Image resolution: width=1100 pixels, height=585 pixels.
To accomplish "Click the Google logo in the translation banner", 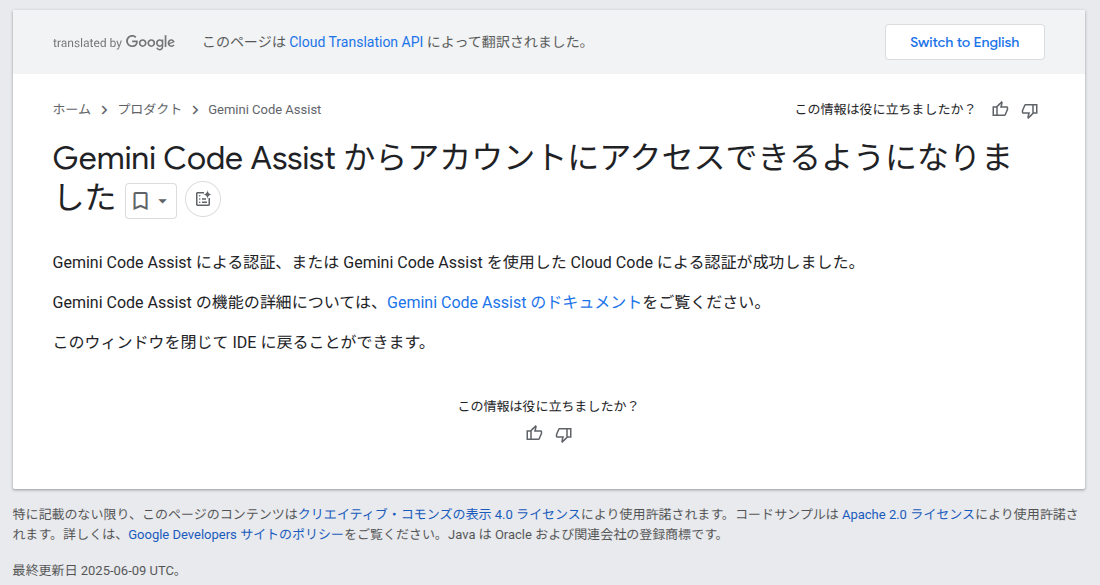I will point(150,42).
